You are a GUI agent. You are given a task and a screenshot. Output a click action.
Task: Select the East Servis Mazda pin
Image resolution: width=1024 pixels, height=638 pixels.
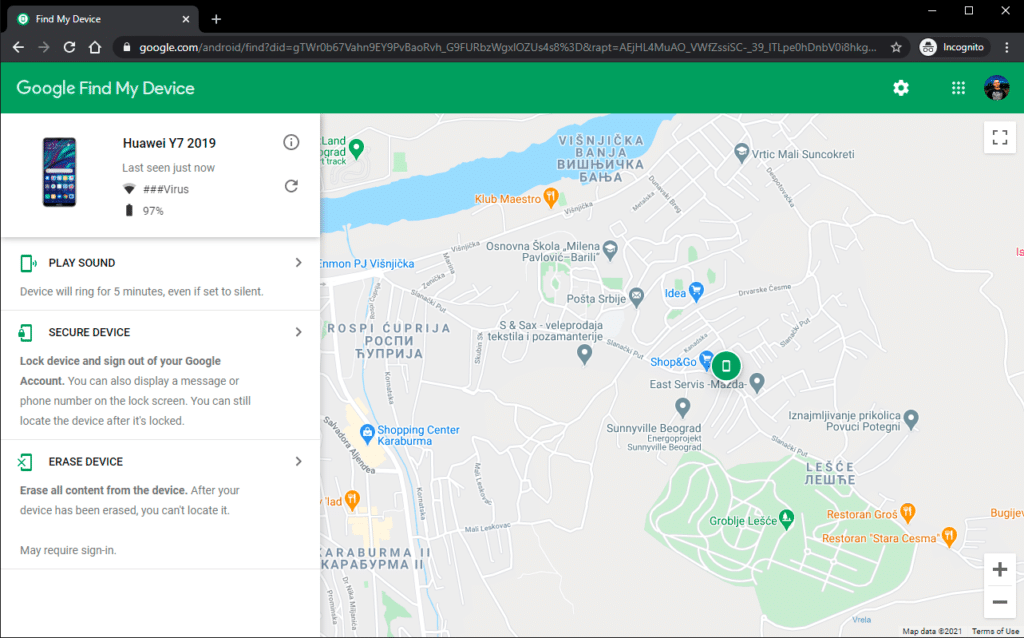[757, 381]
